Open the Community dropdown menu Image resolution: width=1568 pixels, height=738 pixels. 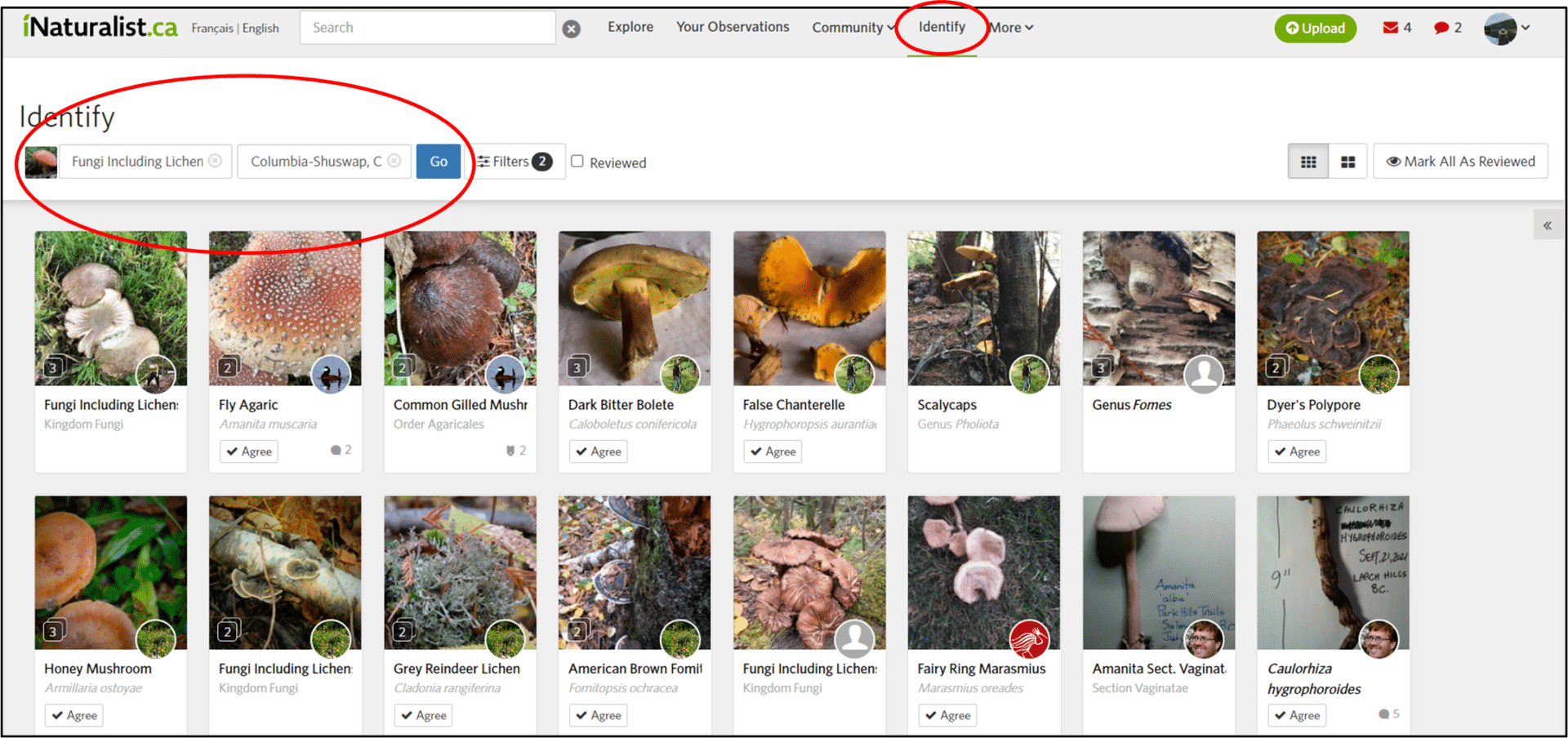coord(852,27)
